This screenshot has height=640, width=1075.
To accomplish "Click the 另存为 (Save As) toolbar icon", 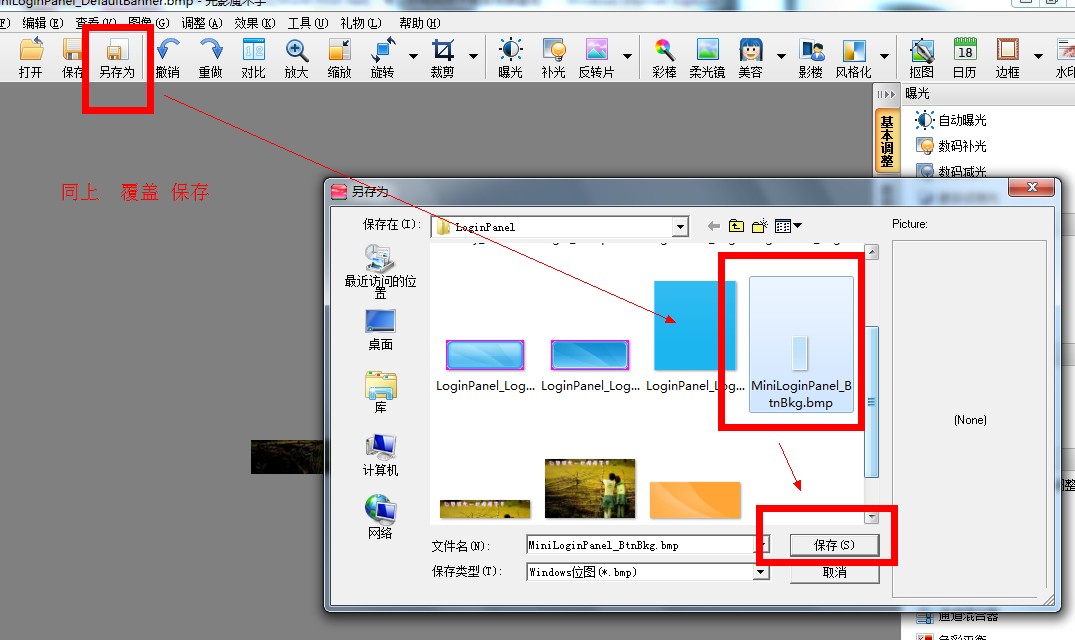I will point(116,58).
